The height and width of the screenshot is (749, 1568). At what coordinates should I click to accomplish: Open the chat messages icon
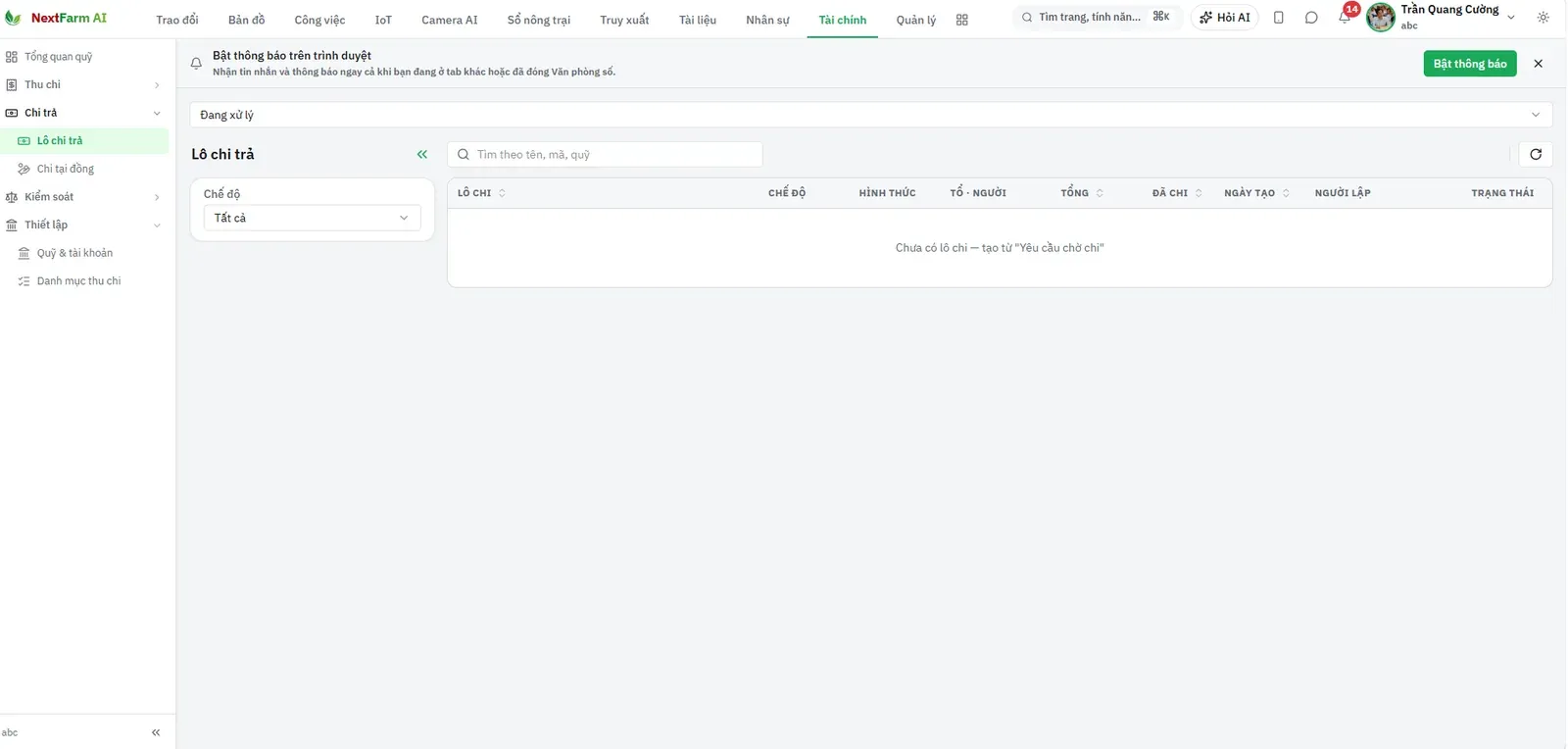(x=1311, y=18)
